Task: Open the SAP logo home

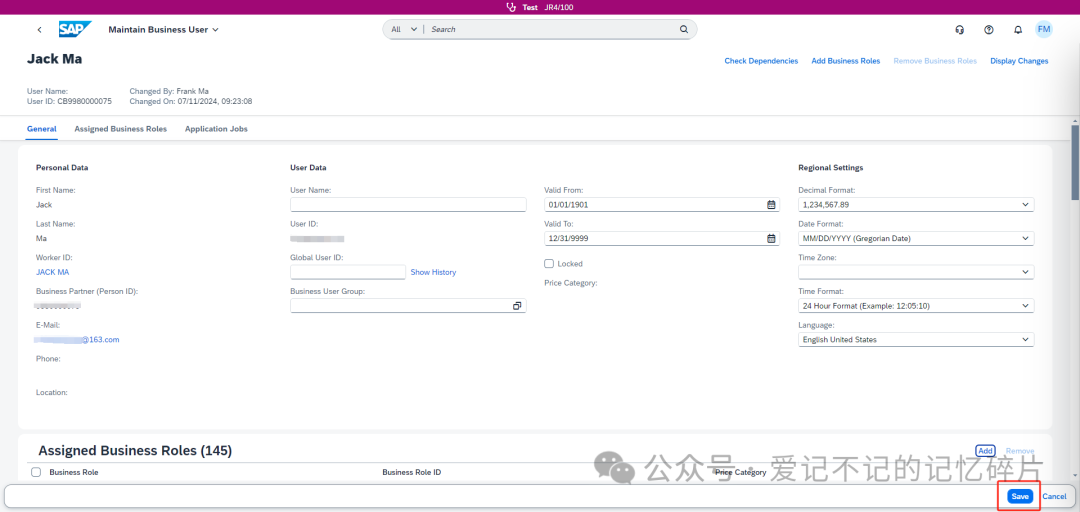Action: (x=74, y=30)
